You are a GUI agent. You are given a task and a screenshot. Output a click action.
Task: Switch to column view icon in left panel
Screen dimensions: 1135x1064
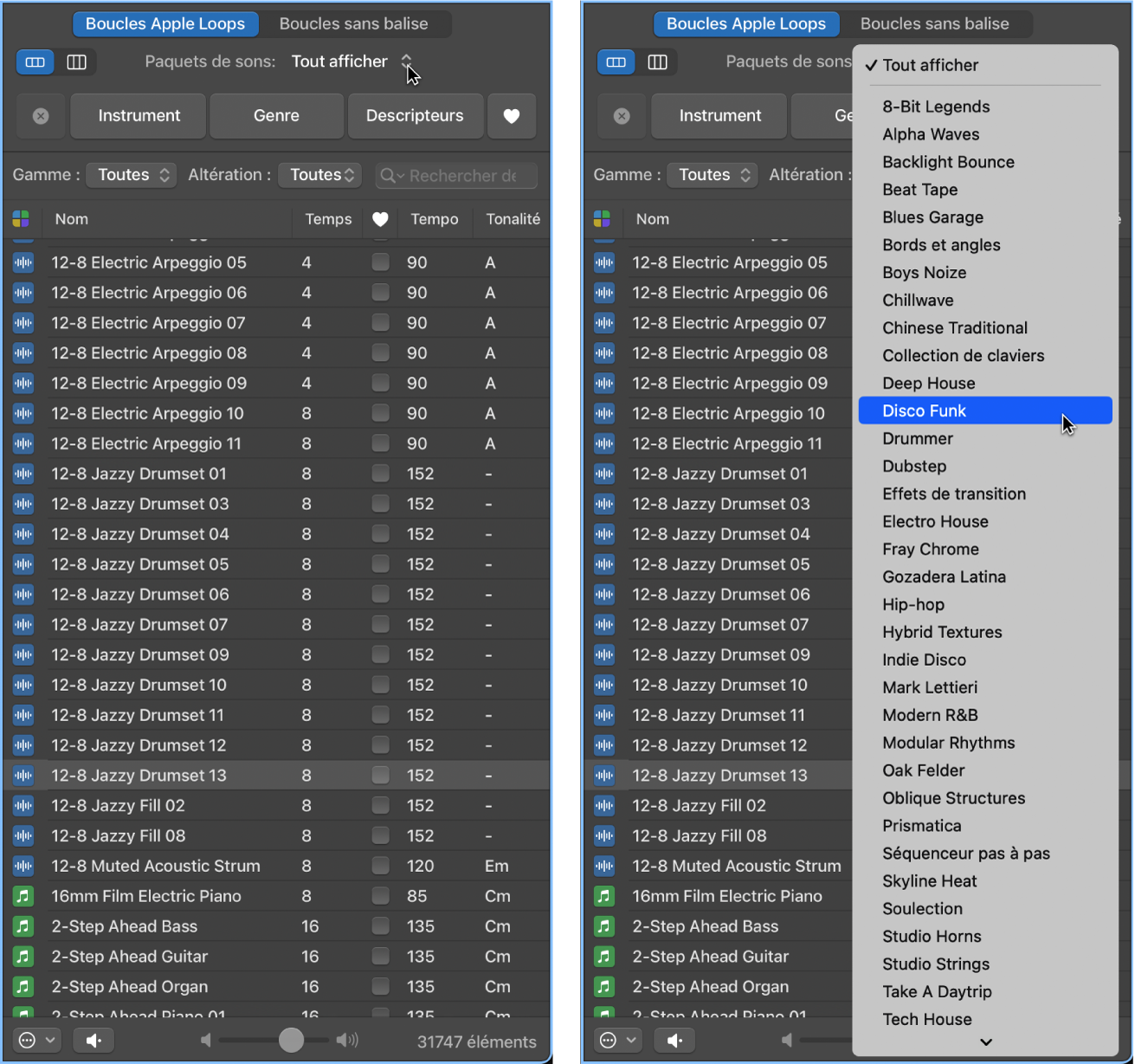(x=77, y=62)
